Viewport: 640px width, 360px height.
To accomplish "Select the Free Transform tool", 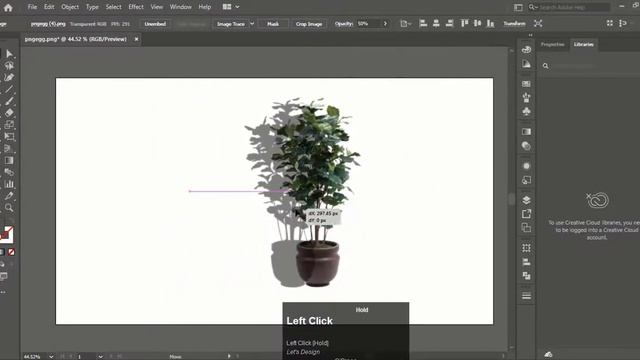I will point(9,137).
